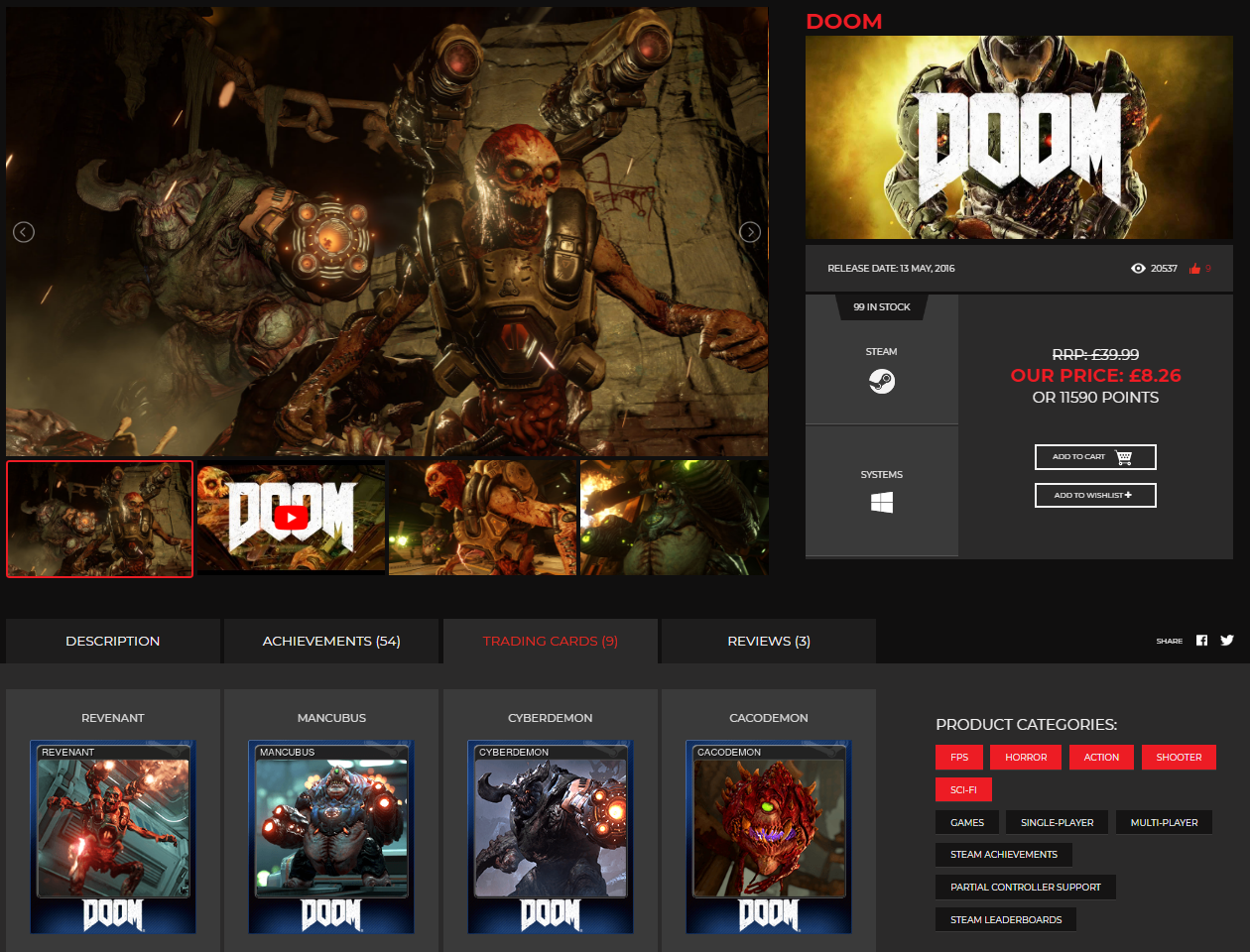Play the DOOM trailer video thumbnail
The height and width of the screenshot is (952, 1250).
click(291, 518)
